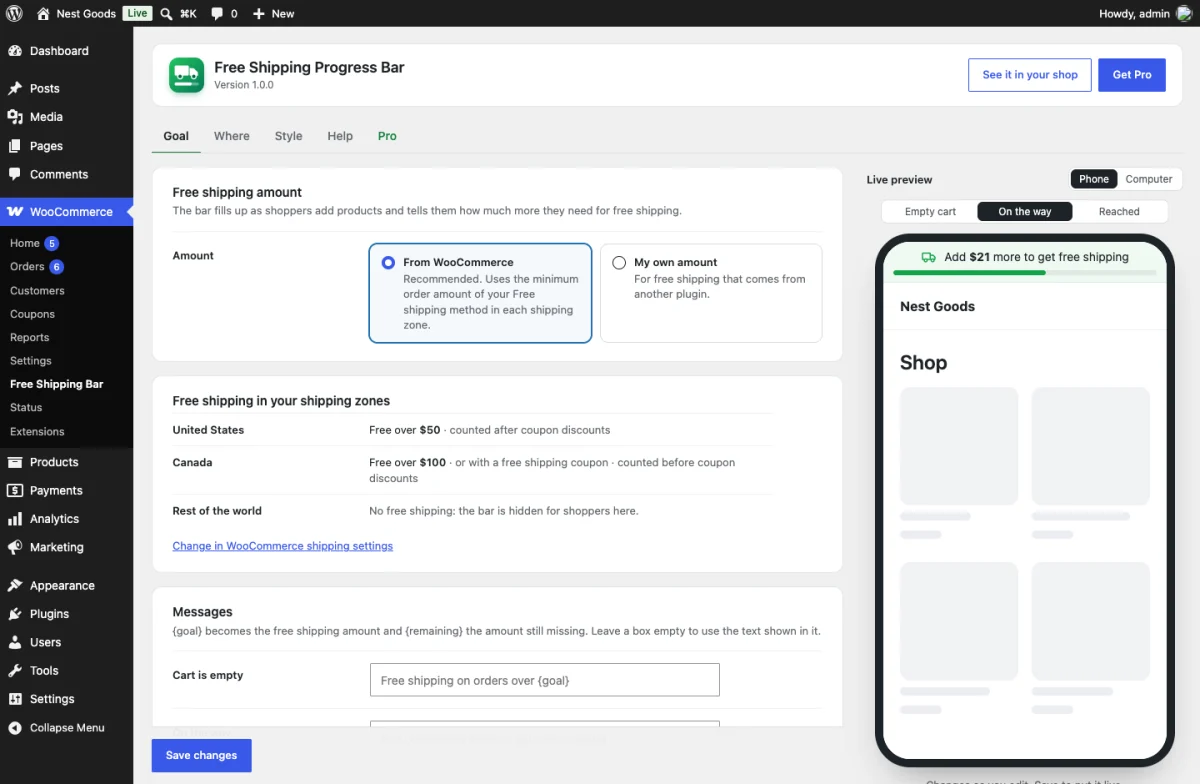Click the Media icon in sidebar
The width and height of the screenshot is (1200, 784).
pos(15,117)
